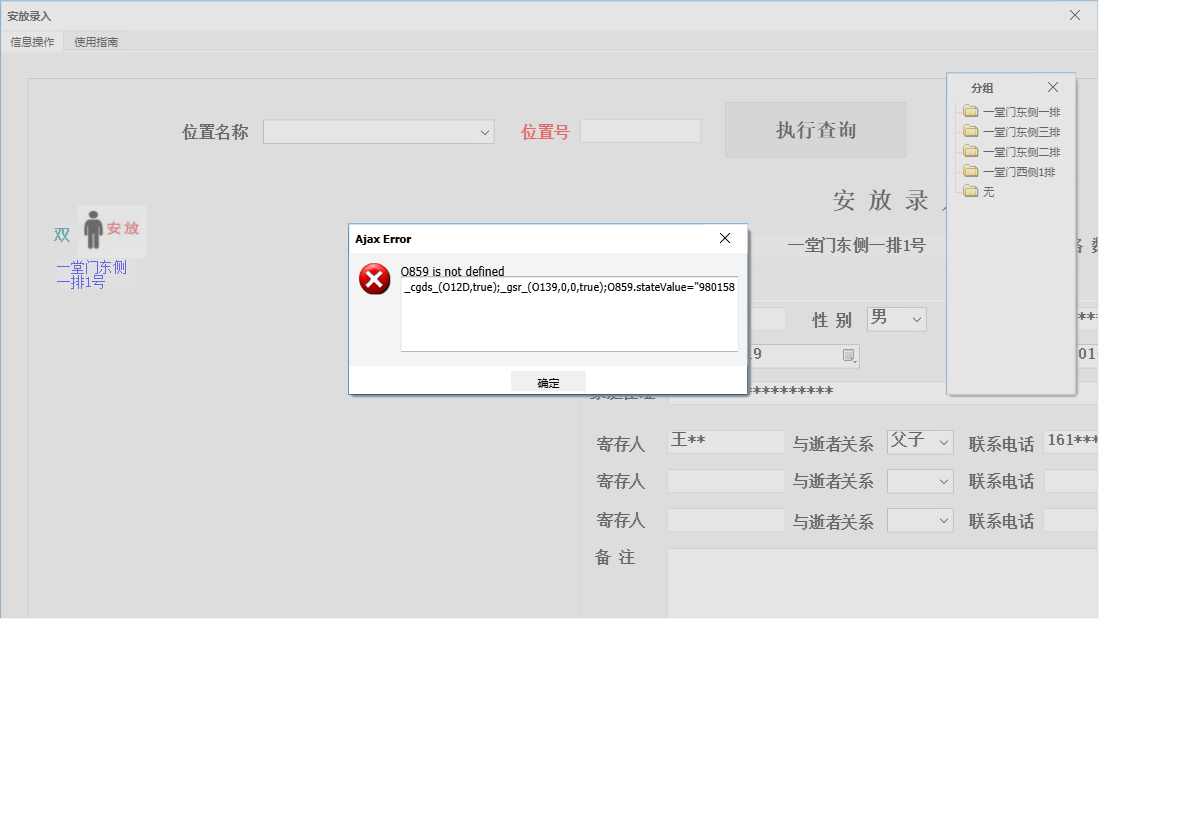The image size is (1190, 827).
Task: Open the 使用指南 menu
Action: click(x=96, y=42)
